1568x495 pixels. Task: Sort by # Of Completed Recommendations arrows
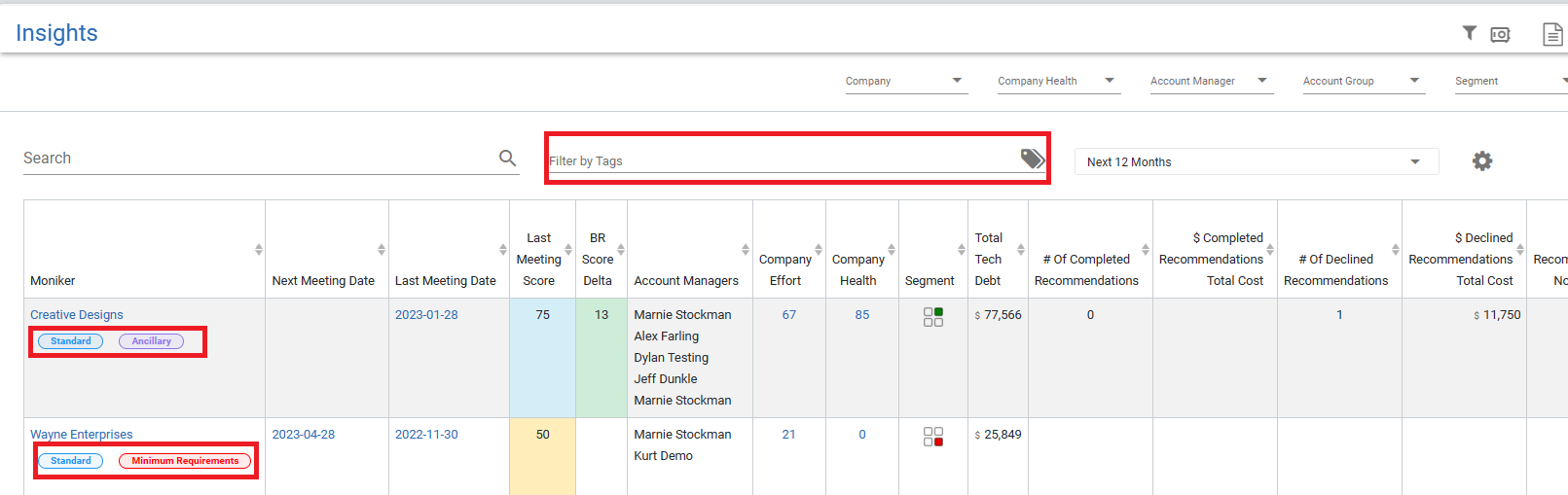1146,250
